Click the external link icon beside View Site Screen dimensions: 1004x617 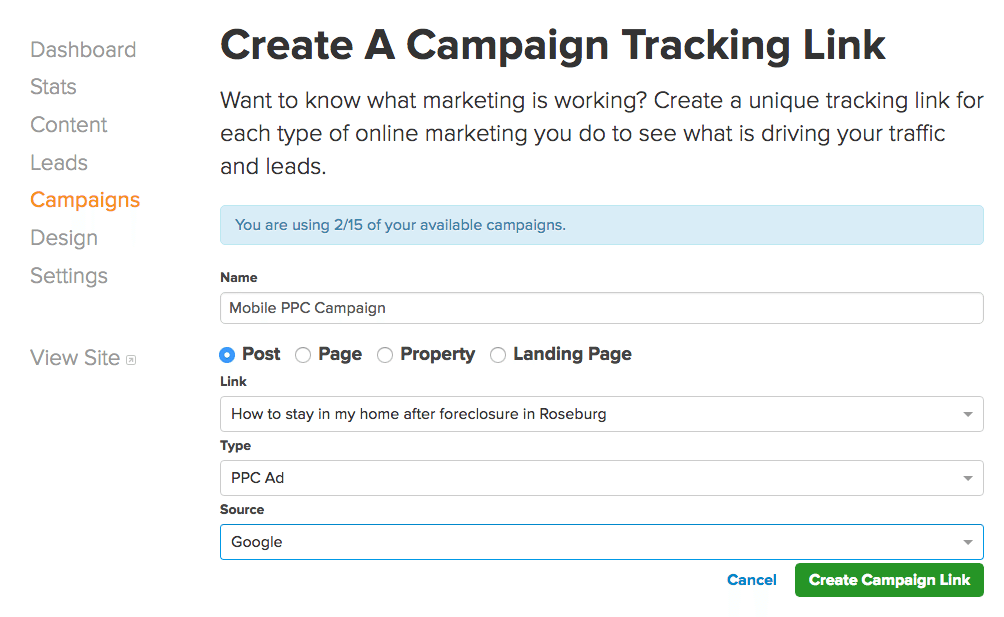131,360
